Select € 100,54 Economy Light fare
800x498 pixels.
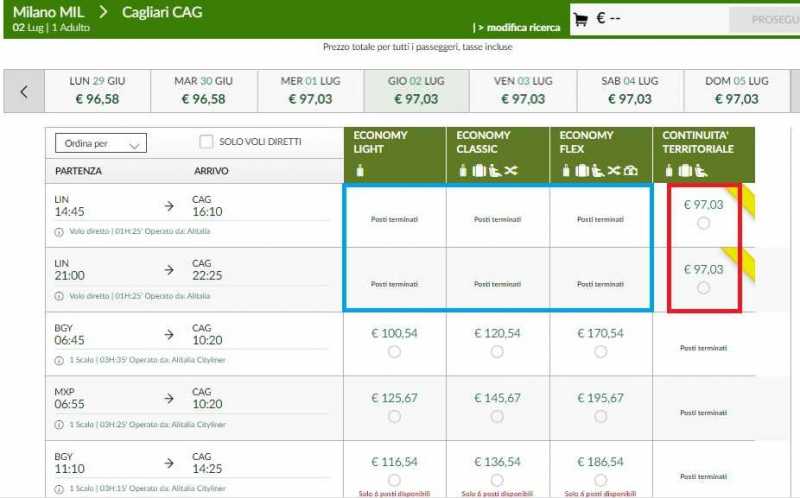[x=394, y=352]
